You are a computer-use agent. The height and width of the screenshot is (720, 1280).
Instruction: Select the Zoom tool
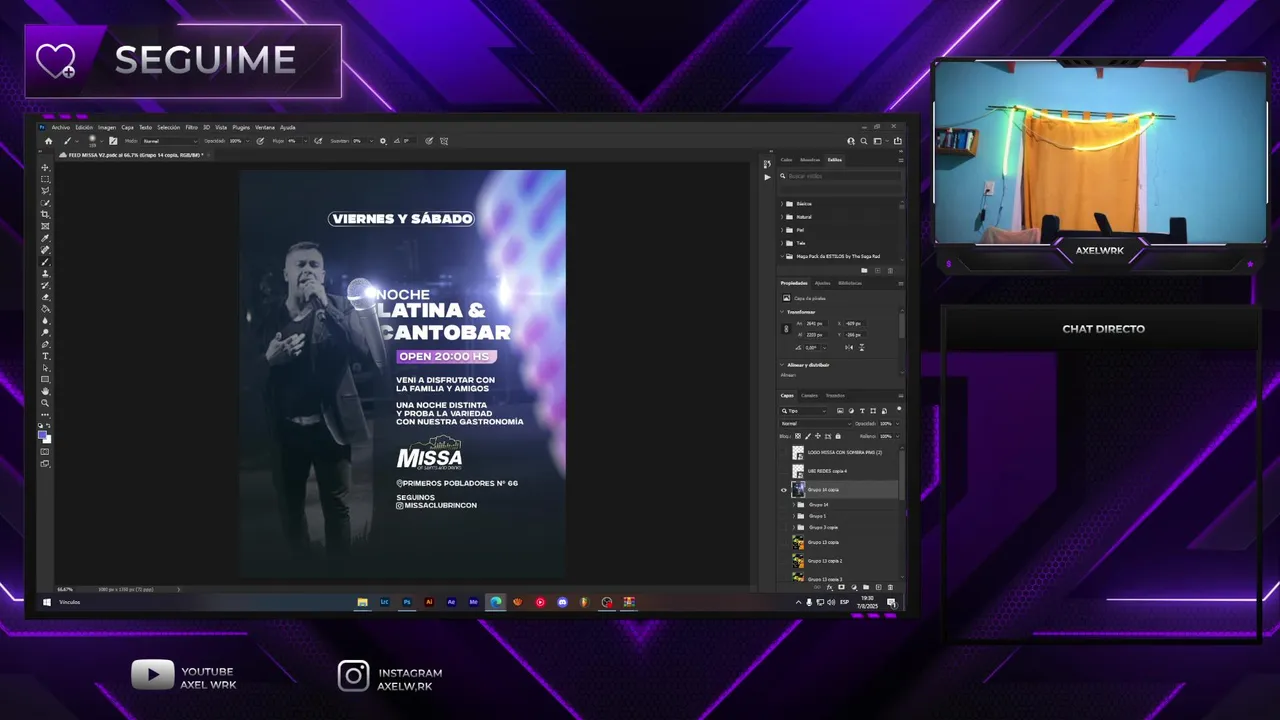(x=46, y=403)
